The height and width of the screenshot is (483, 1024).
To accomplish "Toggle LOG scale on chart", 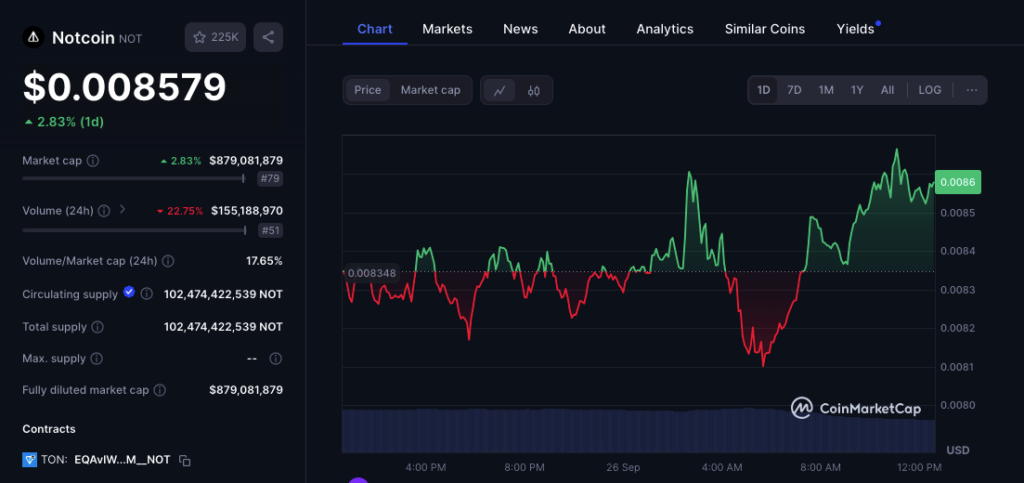I will point(930,90).
